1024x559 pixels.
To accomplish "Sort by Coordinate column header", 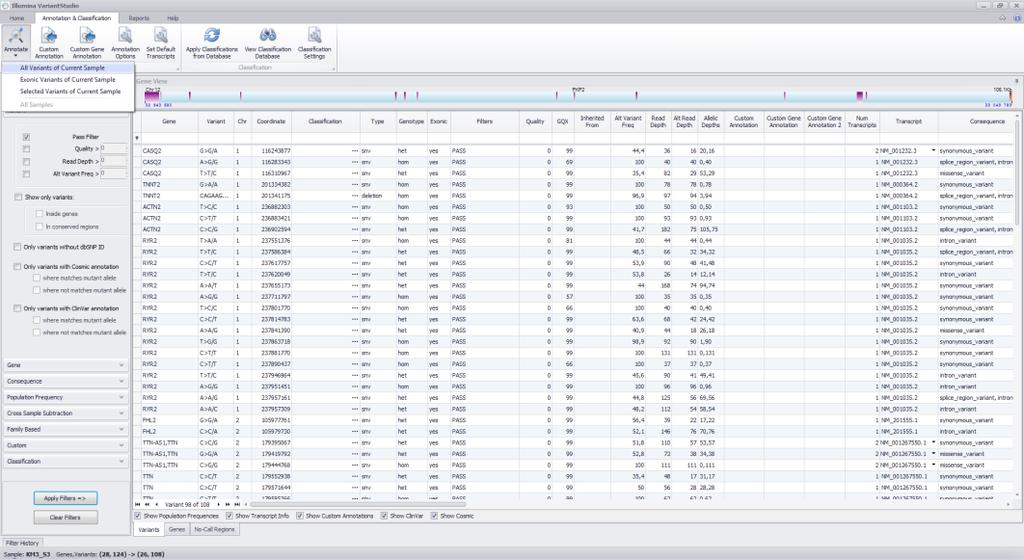I will click(x=271, y=121).
